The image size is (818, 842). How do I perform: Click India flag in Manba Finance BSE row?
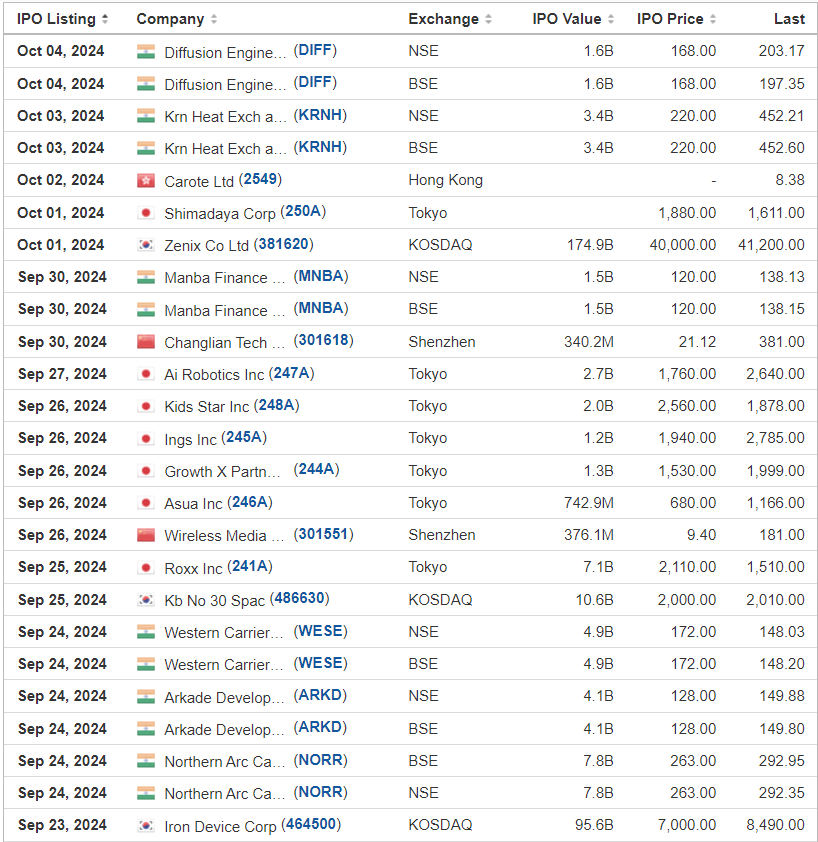(x=146, y=310)
